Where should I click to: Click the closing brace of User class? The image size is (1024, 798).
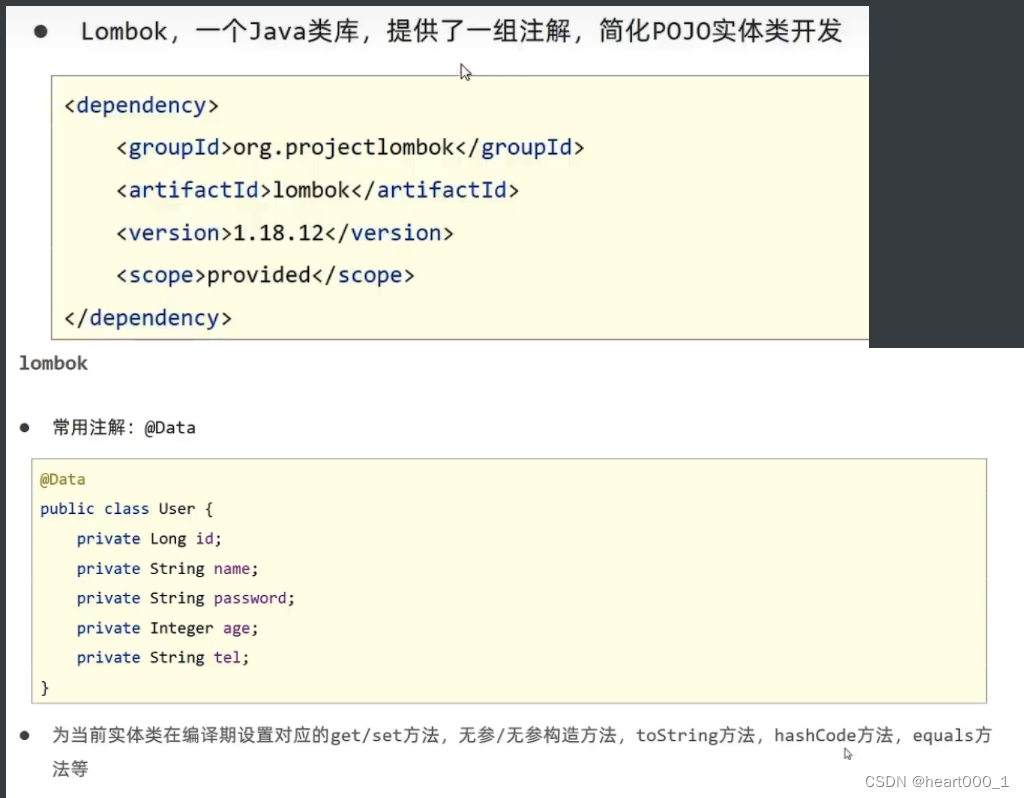(44, 688)
